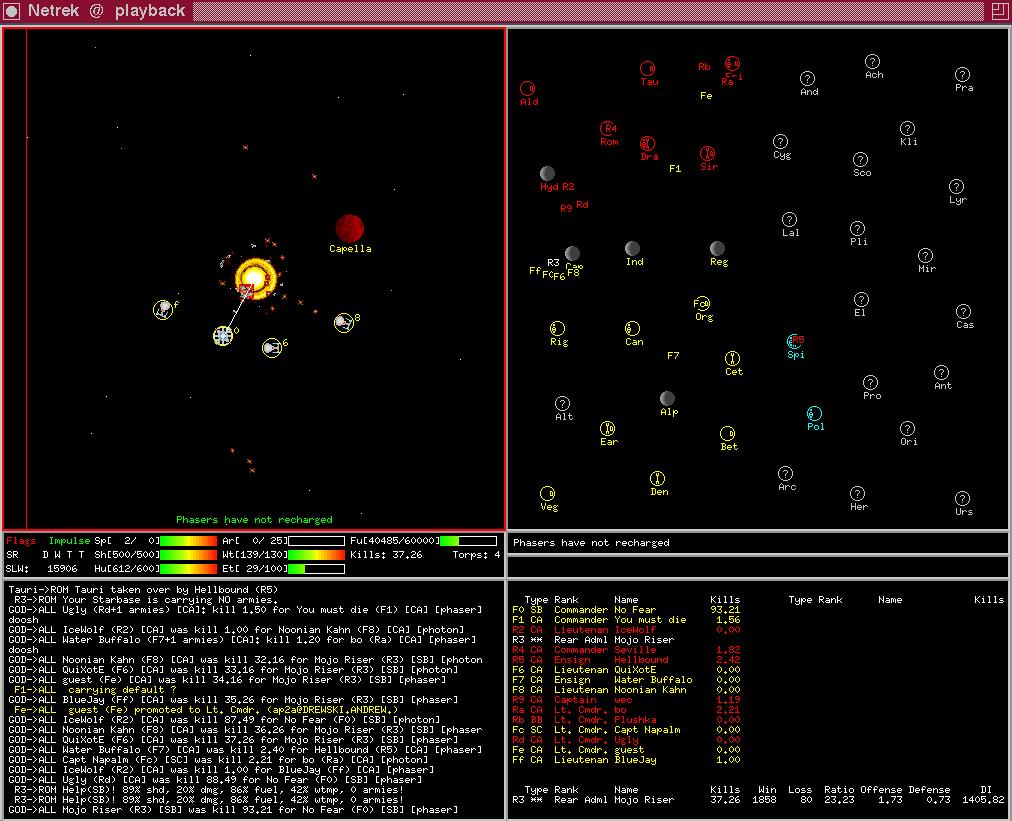Select player row F0 No Fear
The width and height of the screenshot is (1012, 821).
pos(626,609)
